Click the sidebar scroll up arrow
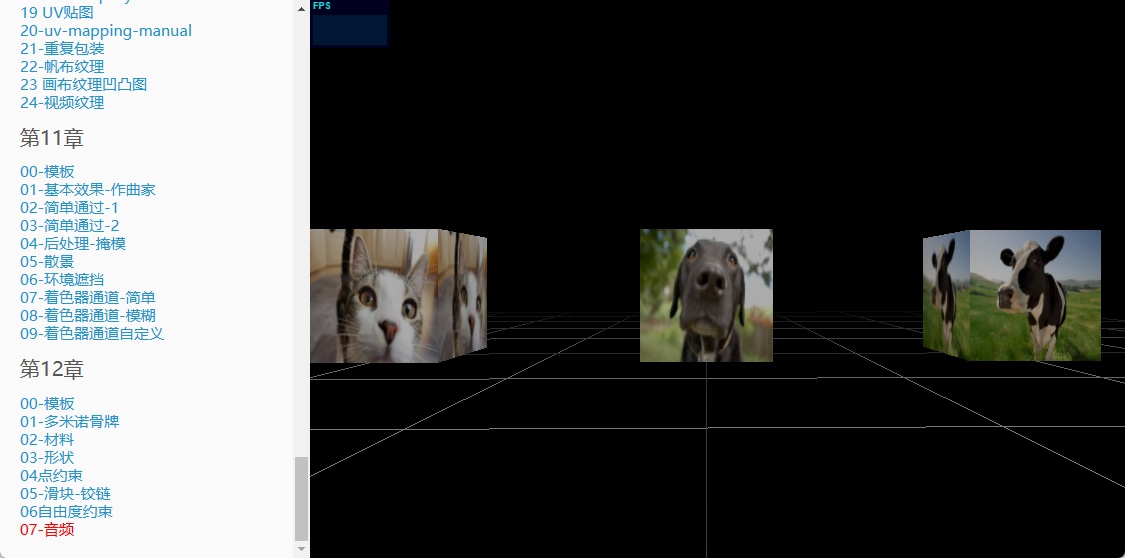 coord(301,8)
